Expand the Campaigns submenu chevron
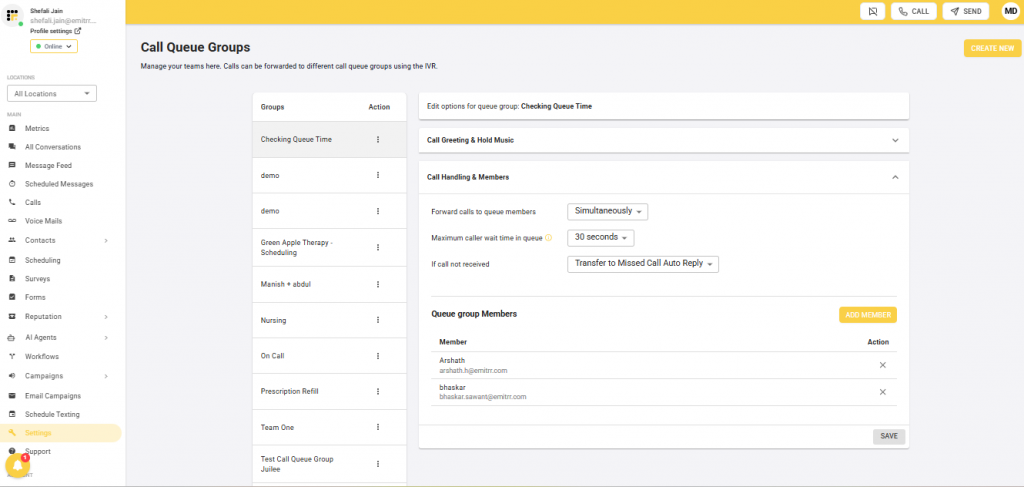 pos(106,376)
